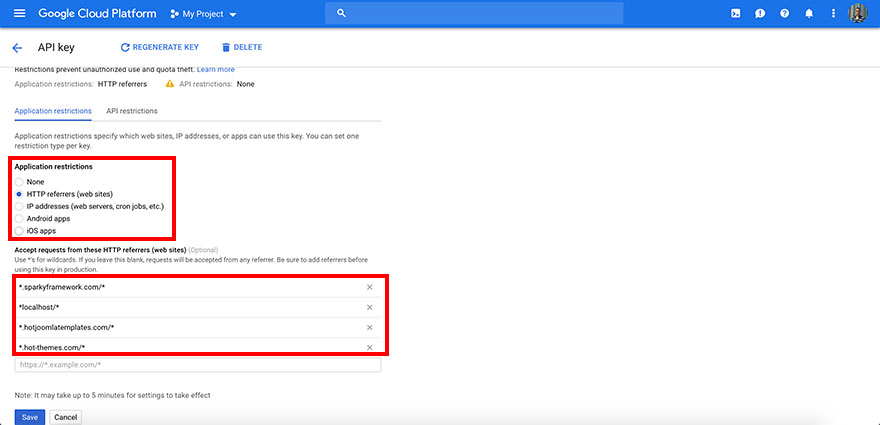Select the None application restriction
The image size is (880, 425).
click(x=19, y=182)
